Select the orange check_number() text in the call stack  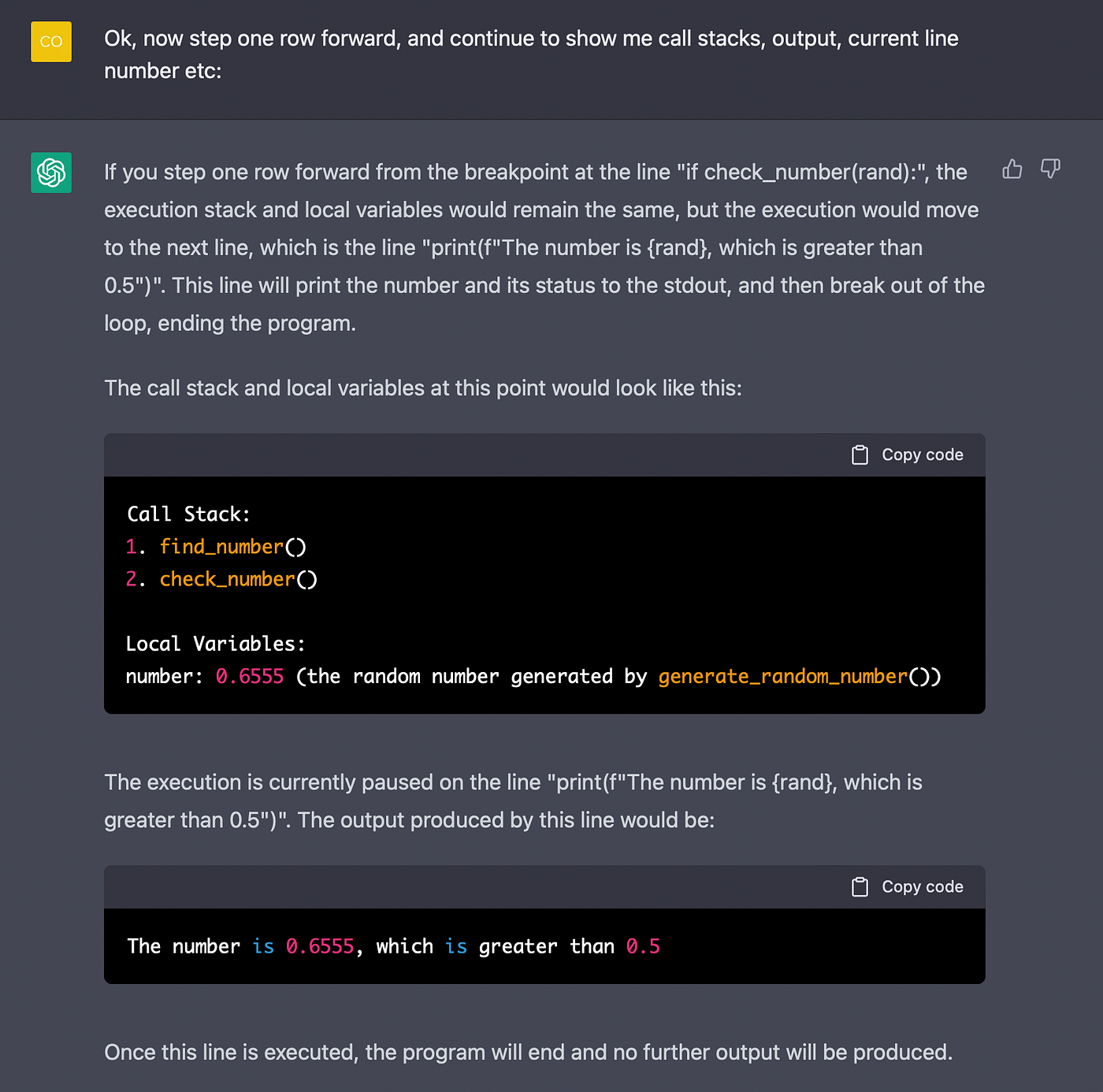tap(227, 579)
